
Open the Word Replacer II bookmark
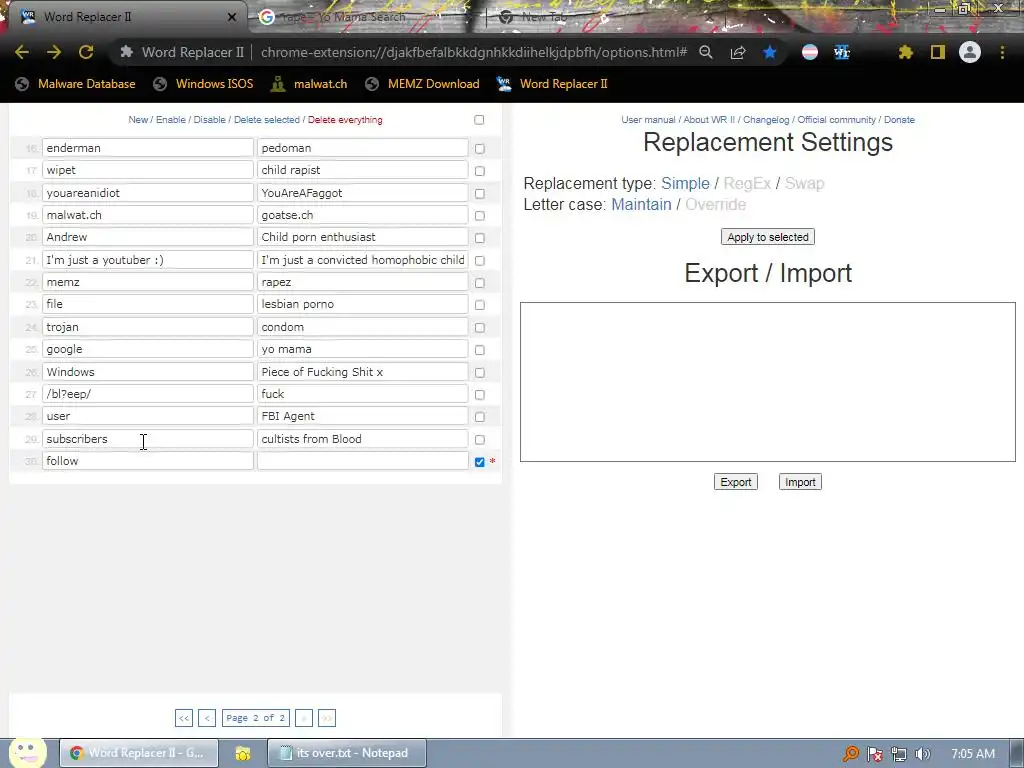click(x=552, y=84)
